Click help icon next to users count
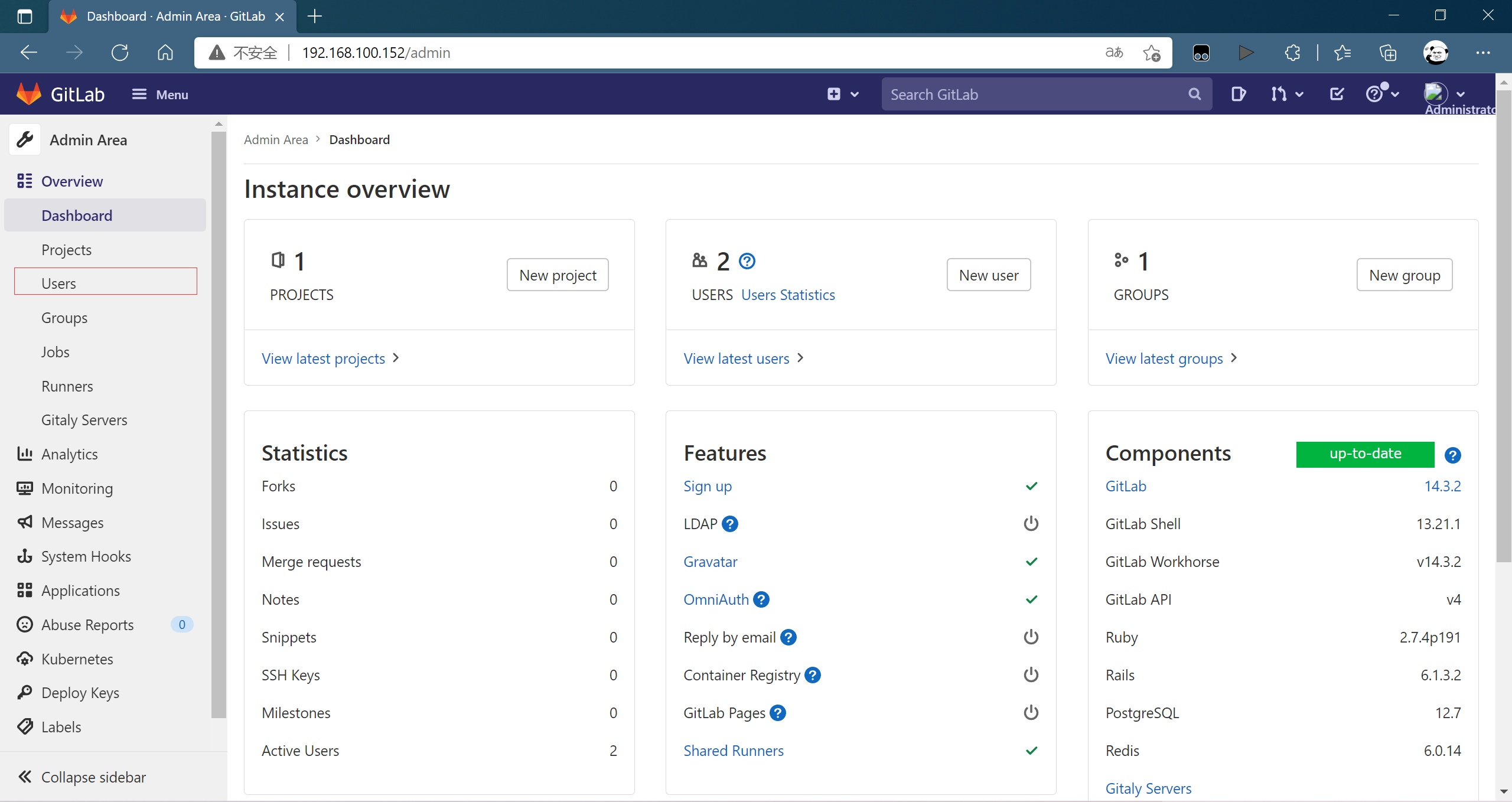Image resolution: width=1512 pixels, height=802 pixels. coord(747,261)
